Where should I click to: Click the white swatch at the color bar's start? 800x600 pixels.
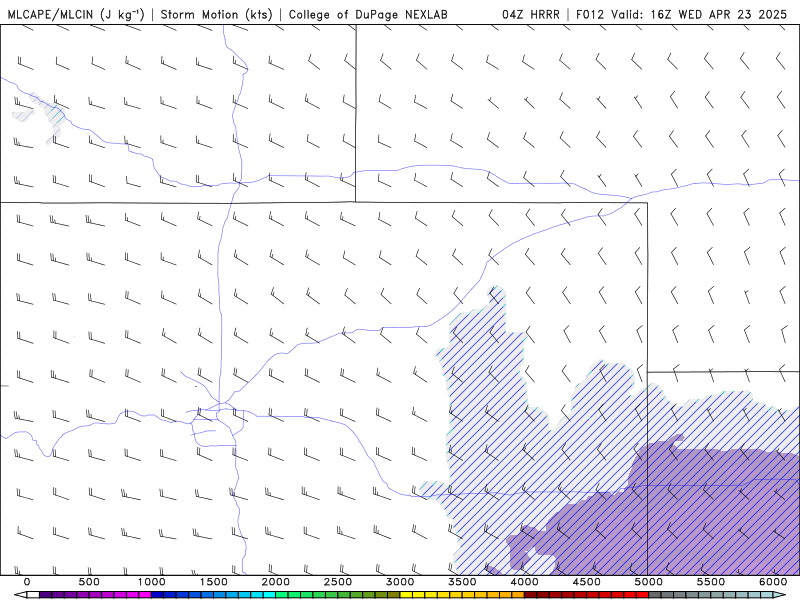click(x=33, y=595)
